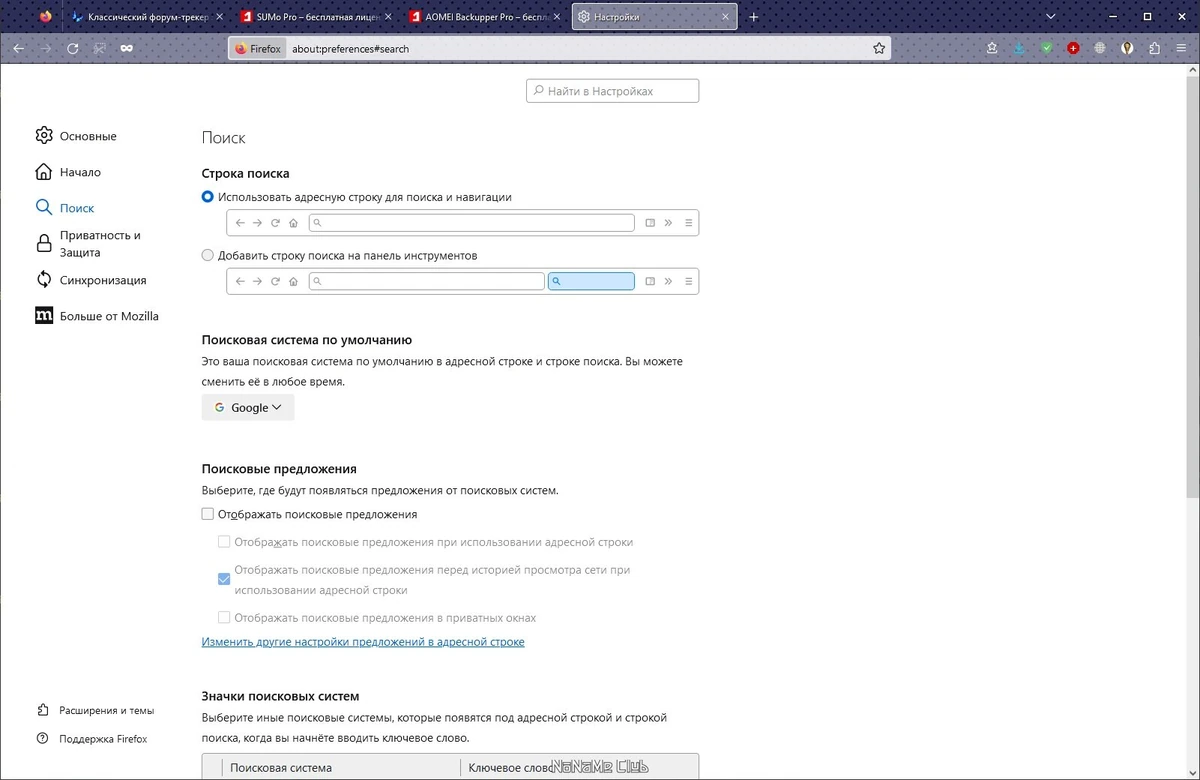Viewport: 1200px width, 780px height.
Task: Open Основные settings with the gear icon
Action: [x=44, y=135]
